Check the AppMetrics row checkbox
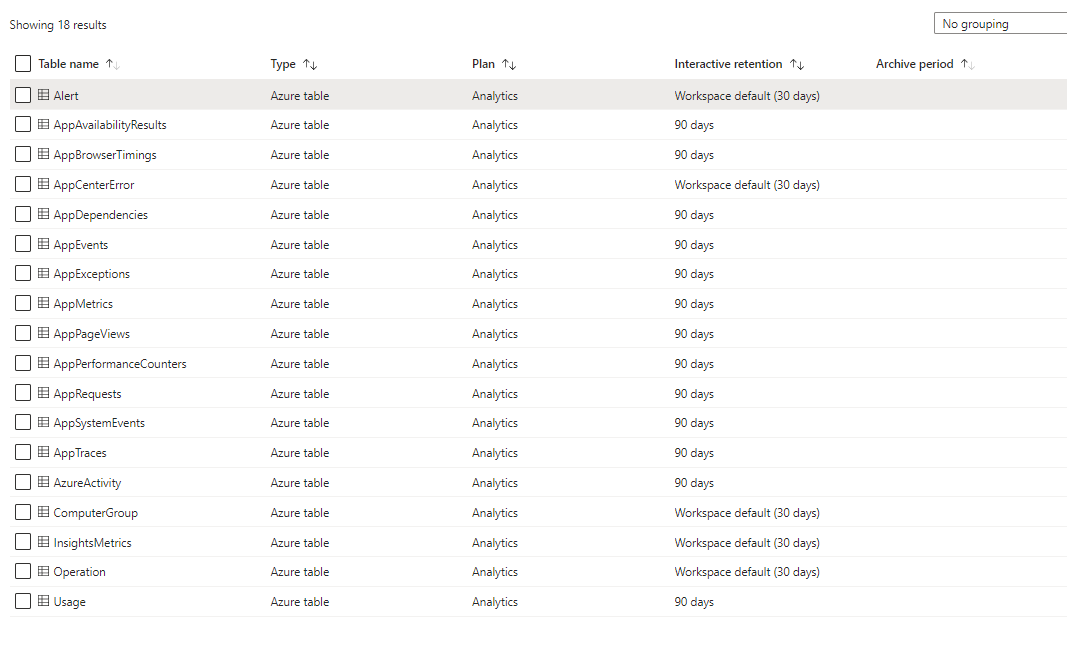This screenshot has width=1067, height=663. pos(23,304)
